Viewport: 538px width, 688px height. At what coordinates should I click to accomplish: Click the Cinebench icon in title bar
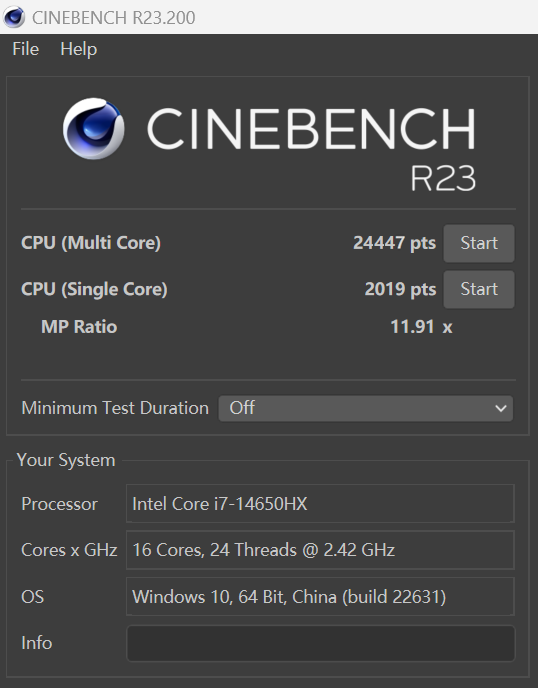(14, 17)
